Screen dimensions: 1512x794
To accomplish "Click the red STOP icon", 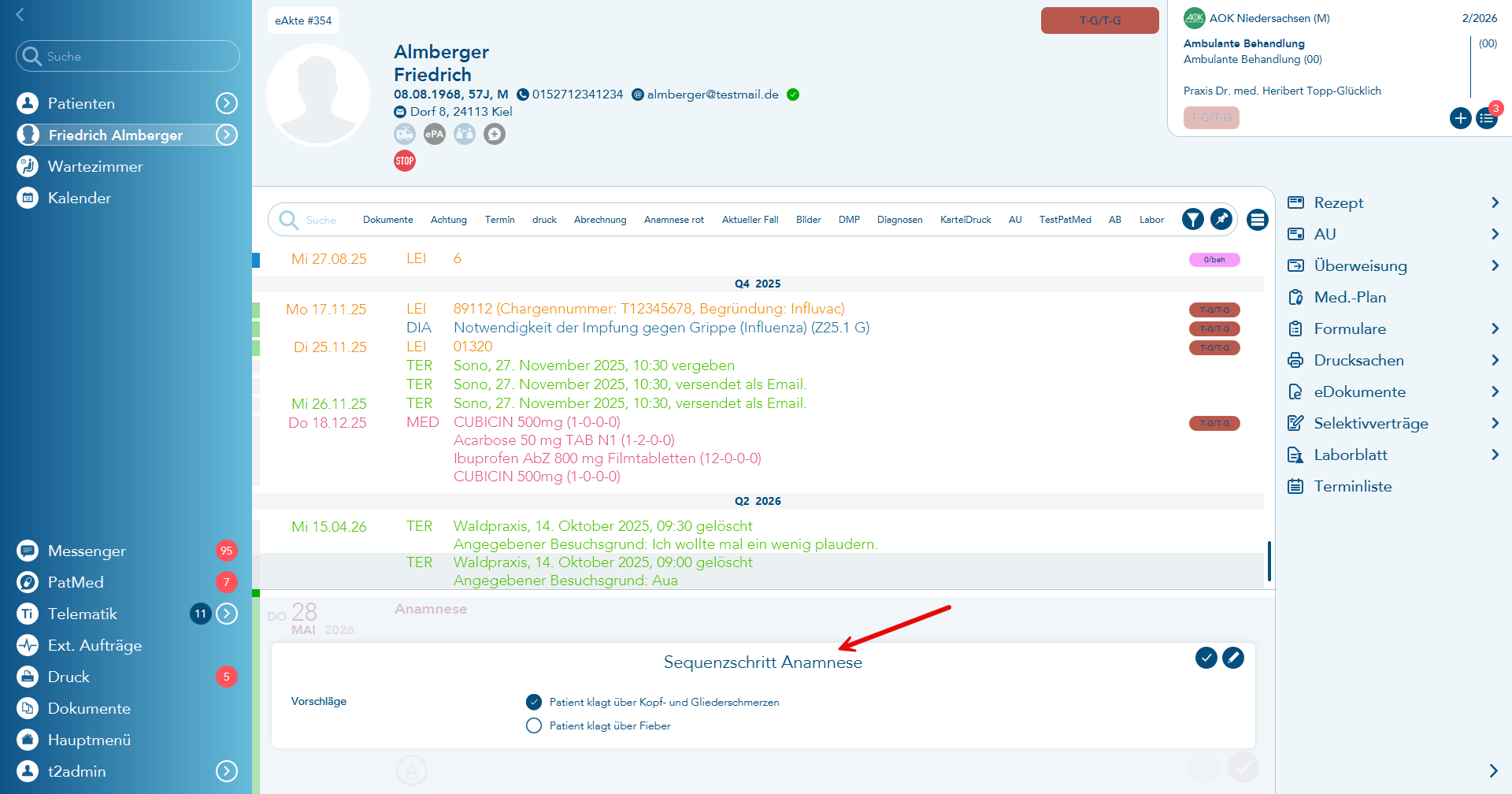I will pos(405,161).
